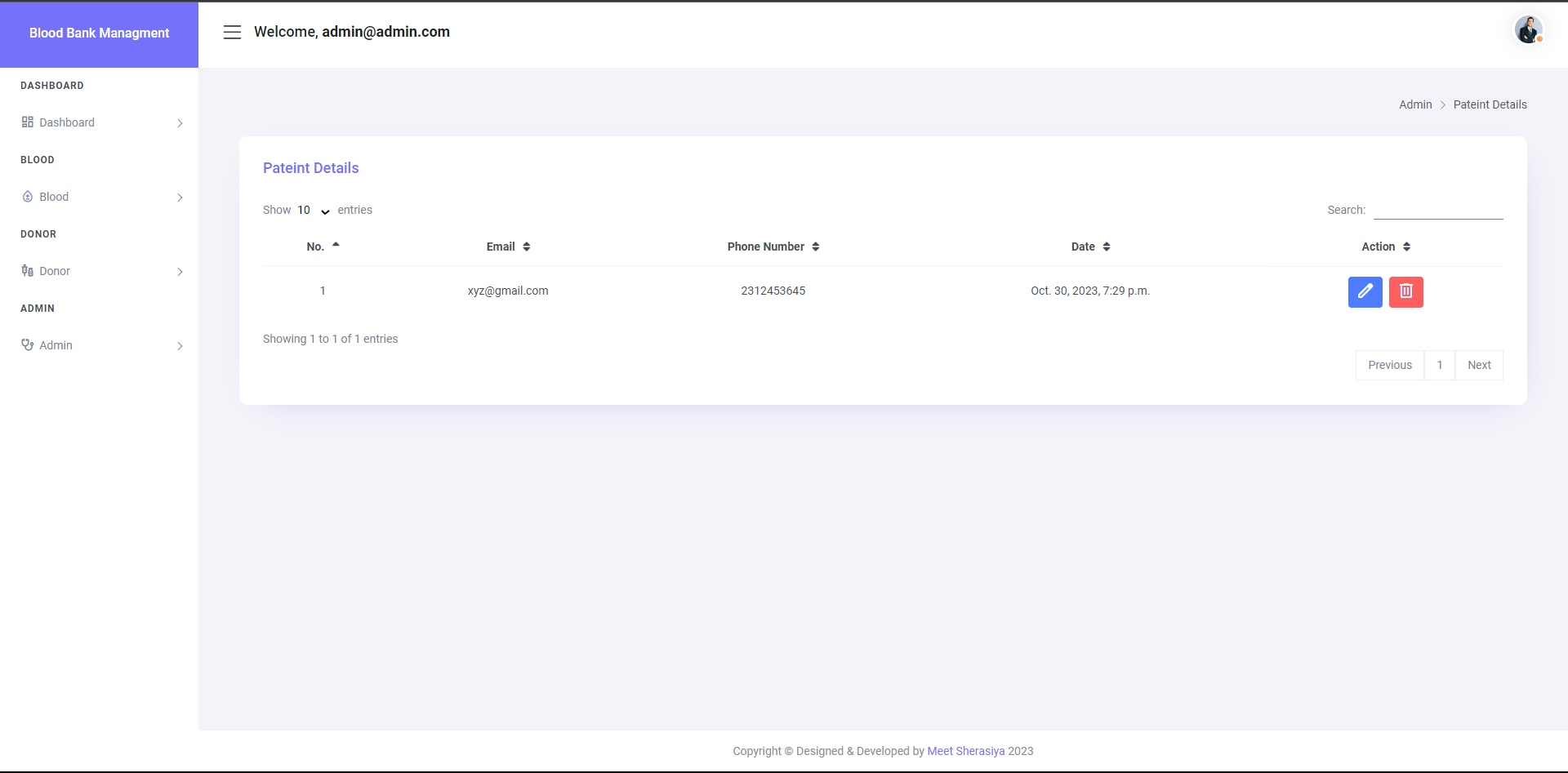The image size is (1568, 773).
Task: Sort using the Phone Number sort arrows
Action: 816,247
